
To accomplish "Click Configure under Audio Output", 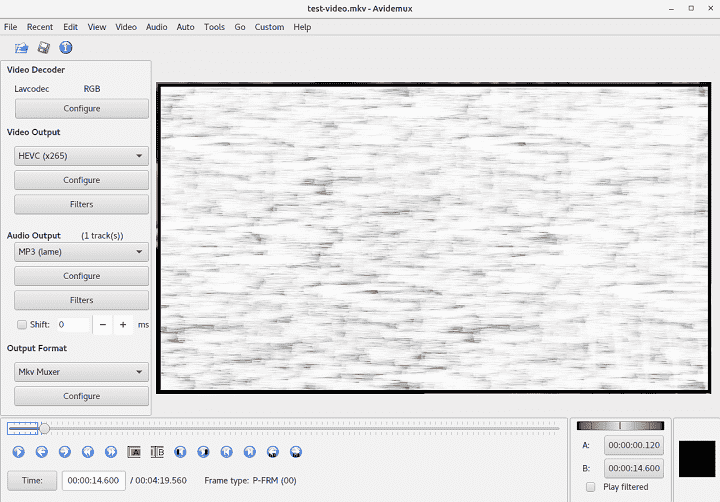I will coord(81,276).
